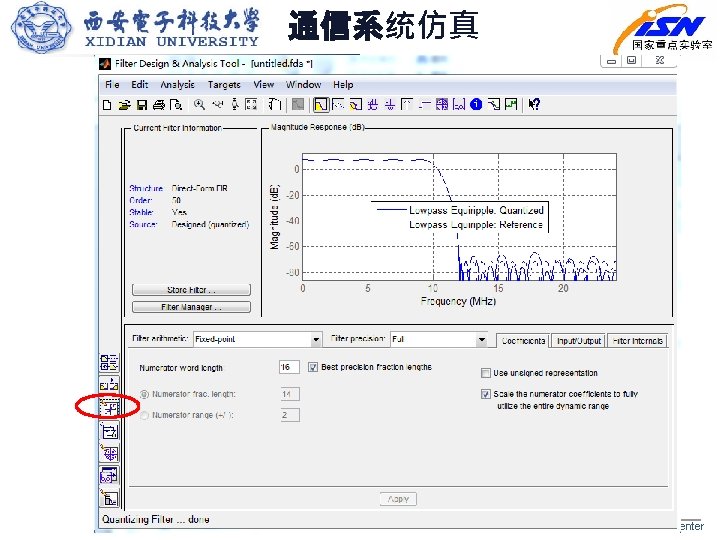Toggle the plot legend toolbar icon
This screenshot has width=720, height=540.
point(275,105)
